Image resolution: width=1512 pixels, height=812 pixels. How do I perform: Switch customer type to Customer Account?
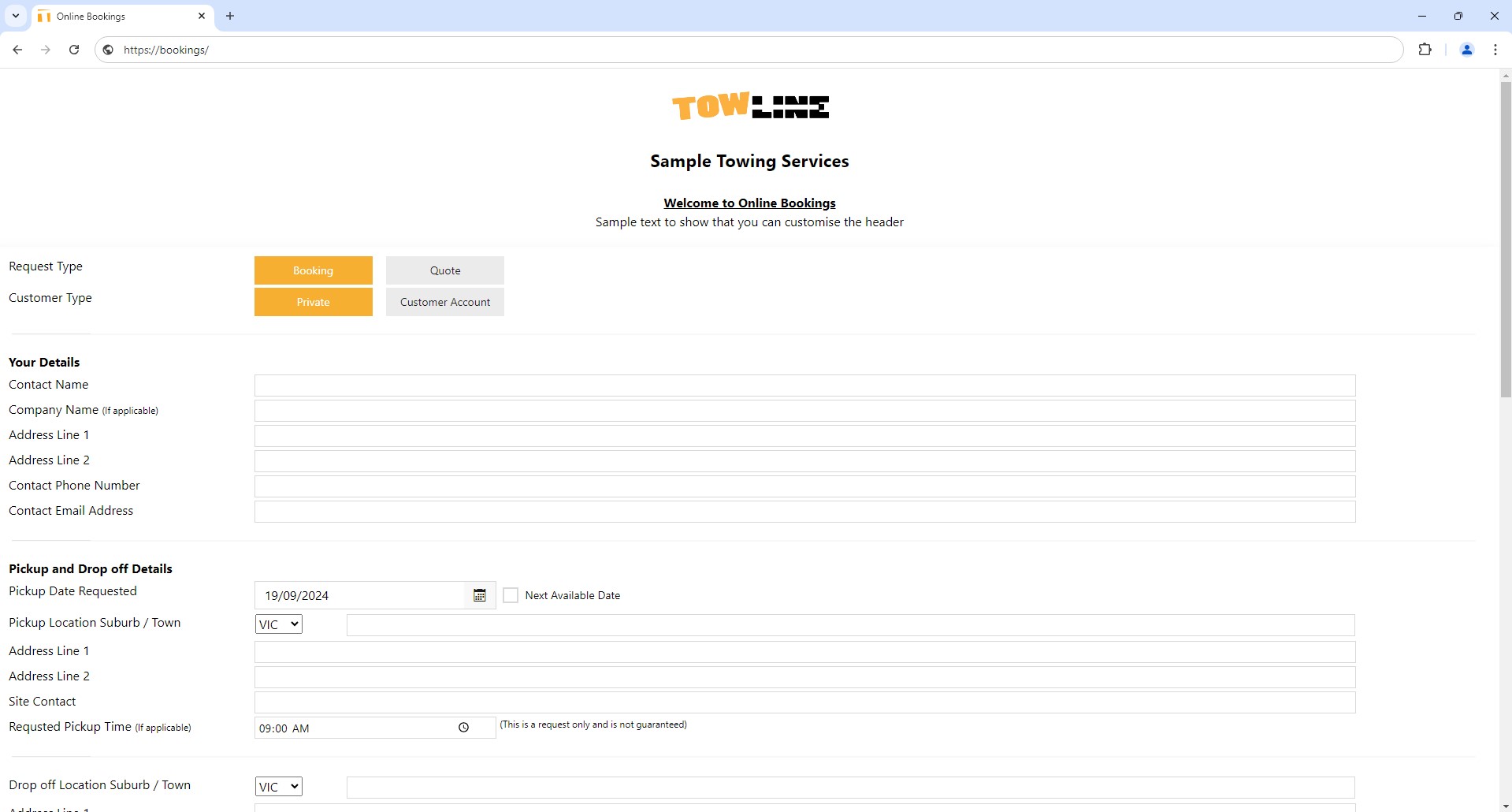point(444,302)
